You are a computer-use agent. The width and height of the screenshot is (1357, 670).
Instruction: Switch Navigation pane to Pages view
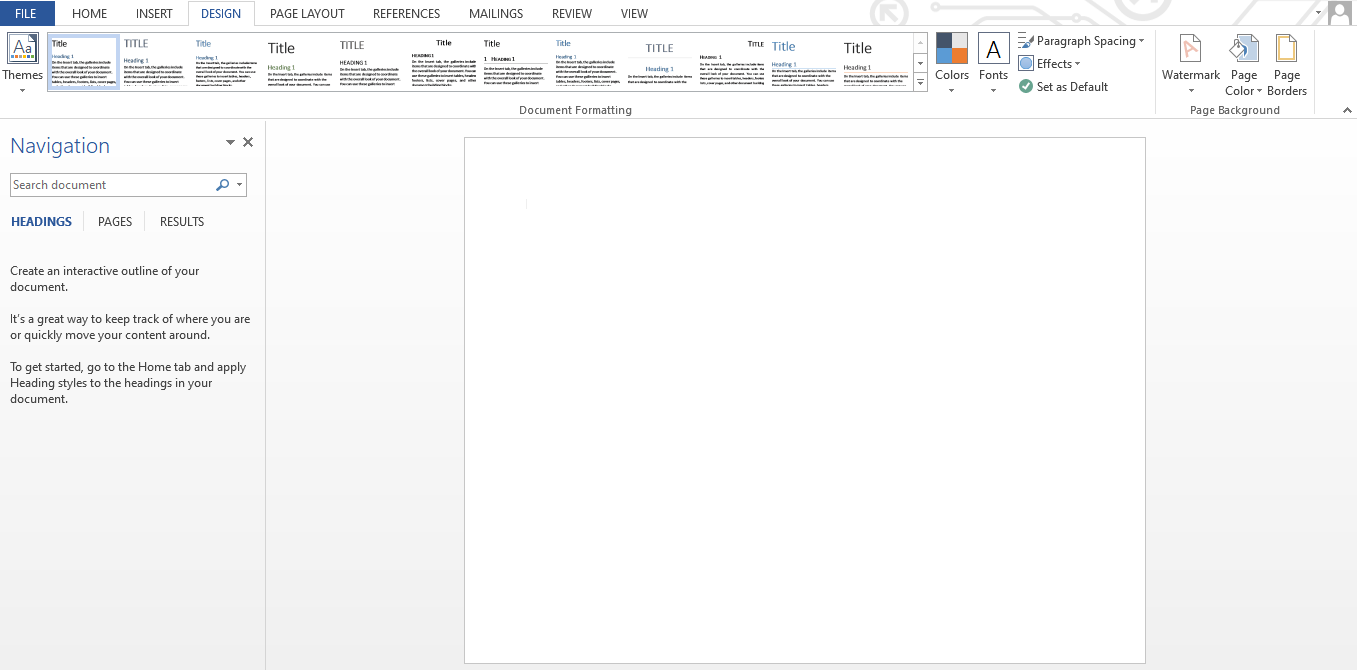[114, 221]
